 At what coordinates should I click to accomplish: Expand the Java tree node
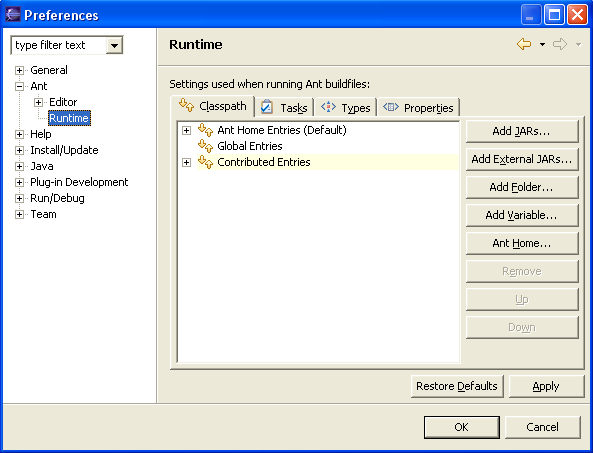tap(19, 166)
